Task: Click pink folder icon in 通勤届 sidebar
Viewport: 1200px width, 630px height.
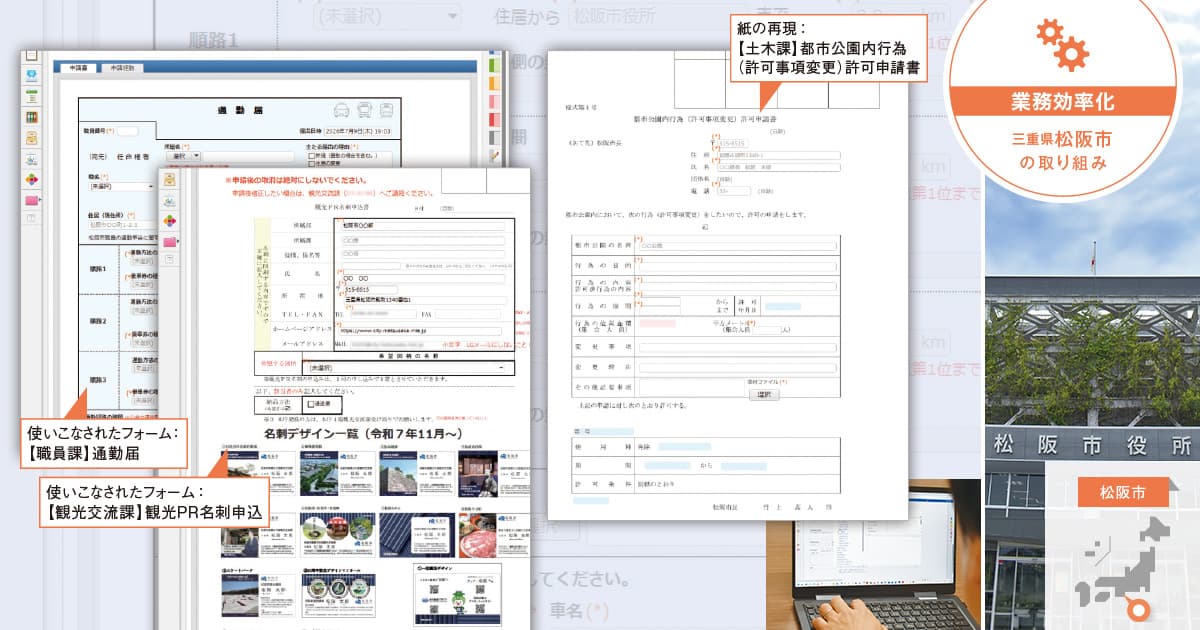Action: (x=32, y=200)
